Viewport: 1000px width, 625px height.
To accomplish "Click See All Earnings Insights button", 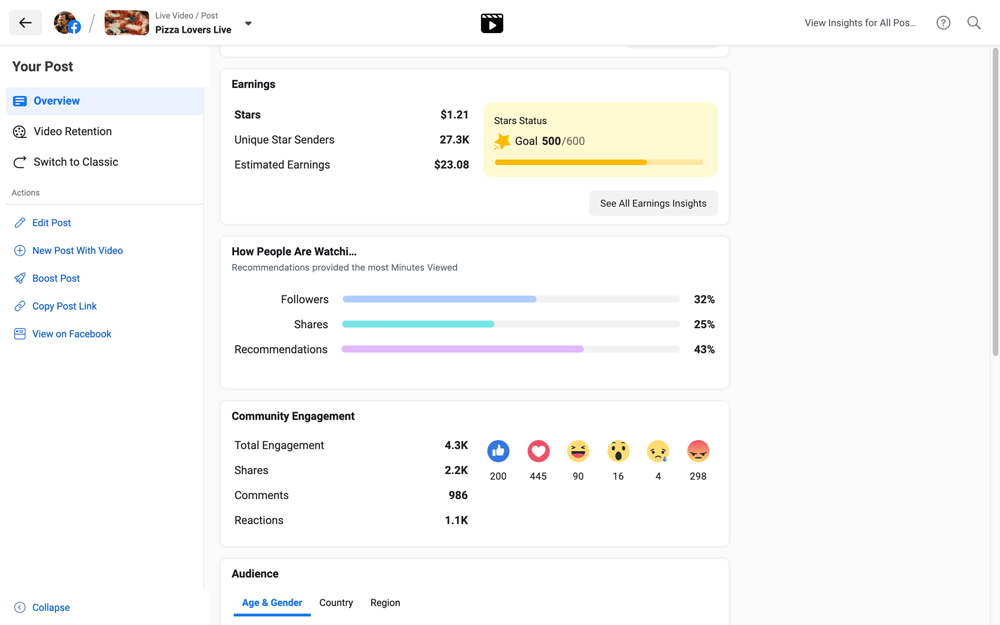I will point(653,203).
